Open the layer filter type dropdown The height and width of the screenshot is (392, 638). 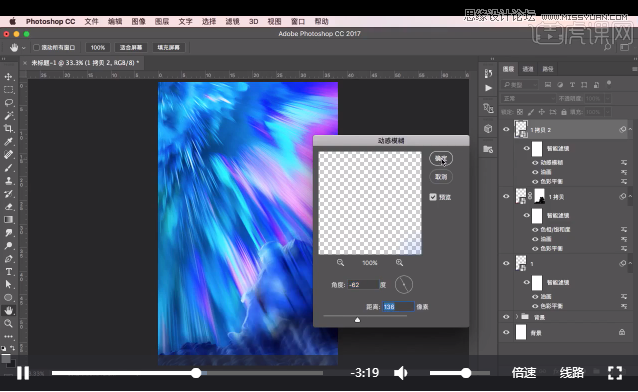coord(520,85)
